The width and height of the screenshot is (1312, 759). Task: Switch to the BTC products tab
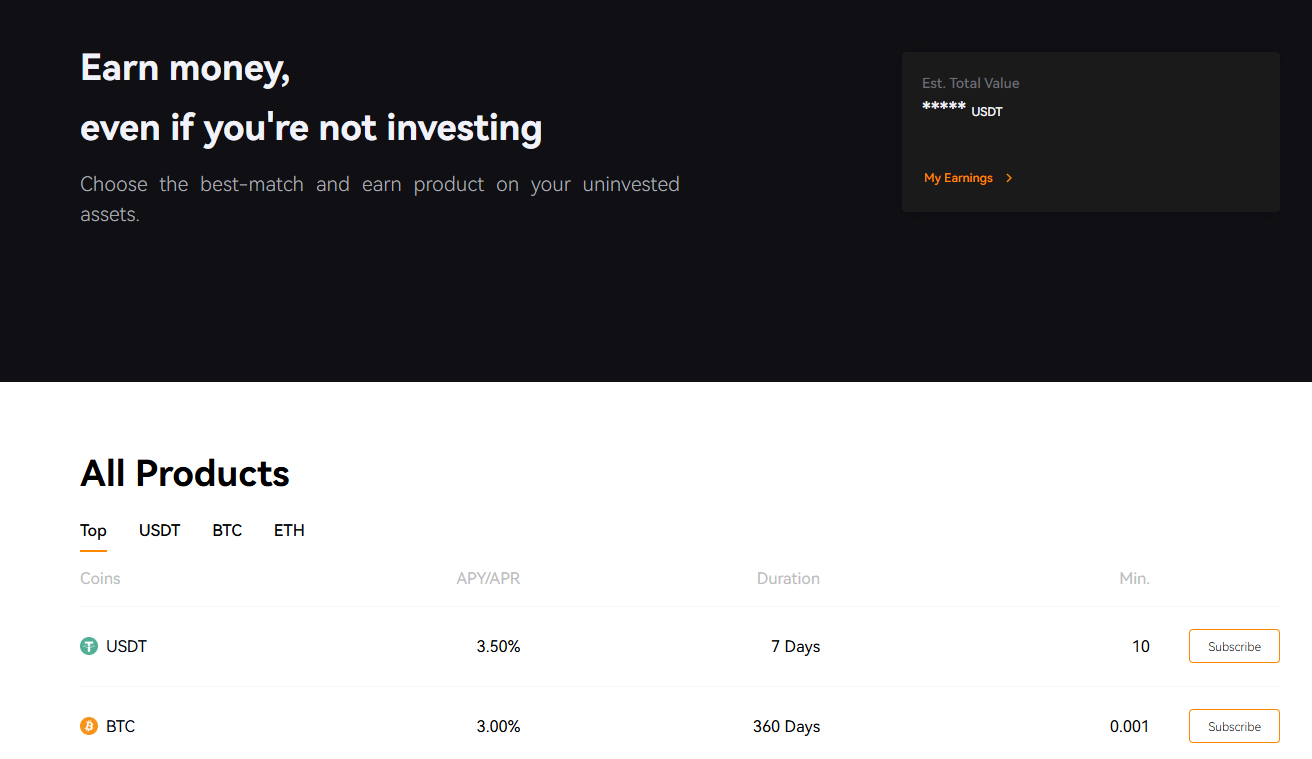pyautogui.click(x=227, y=531)
